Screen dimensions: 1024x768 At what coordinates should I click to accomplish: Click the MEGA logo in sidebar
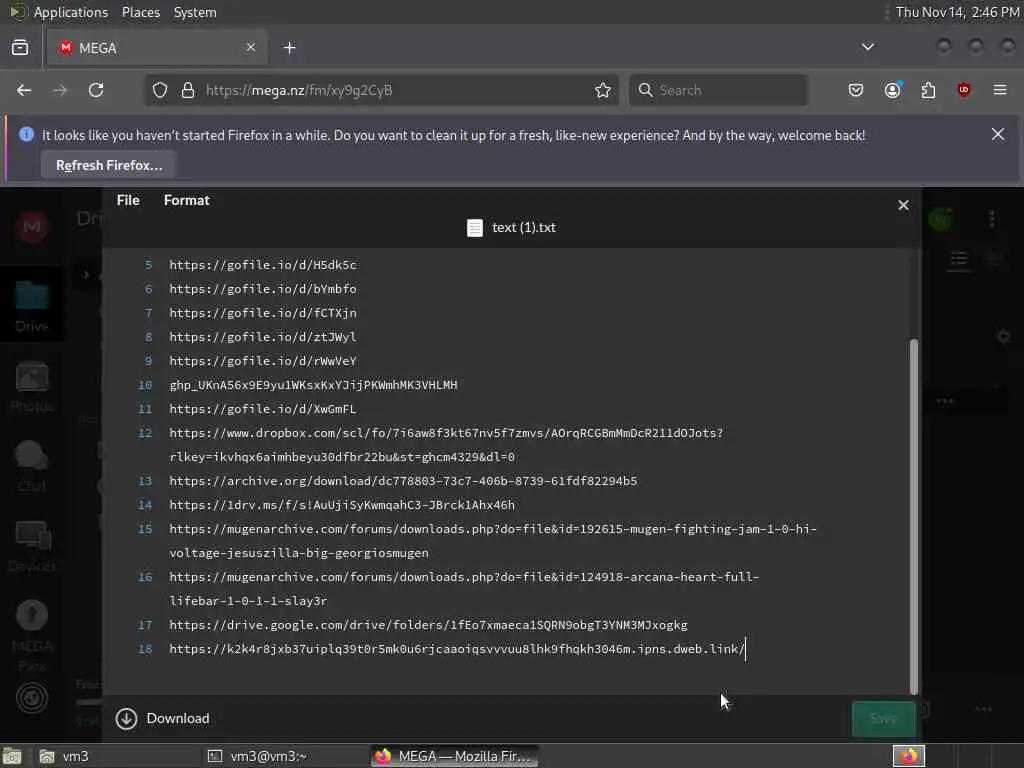point(31,227)
